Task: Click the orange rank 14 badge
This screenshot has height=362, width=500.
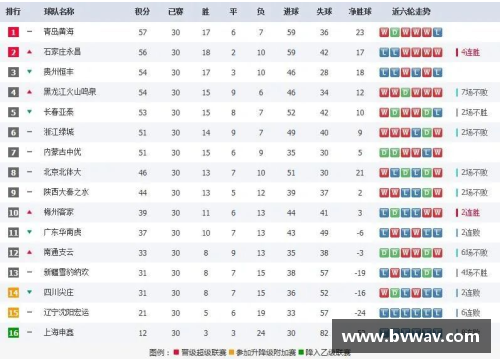Action: (x=13, y=293)
